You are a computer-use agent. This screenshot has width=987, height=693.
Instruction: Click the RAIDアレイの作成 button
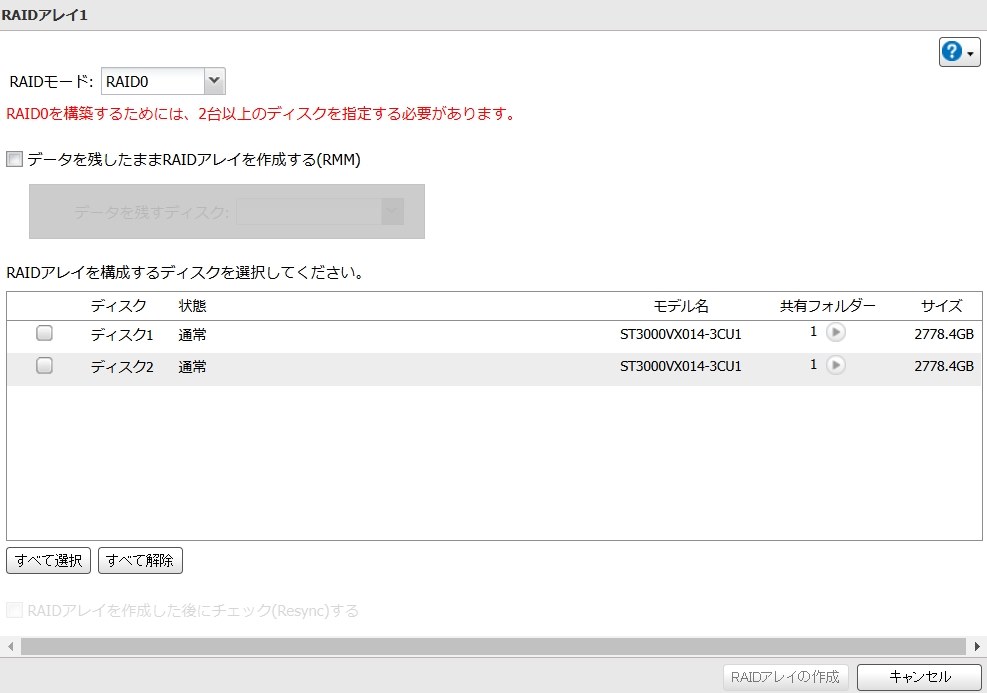pos(786,676)
